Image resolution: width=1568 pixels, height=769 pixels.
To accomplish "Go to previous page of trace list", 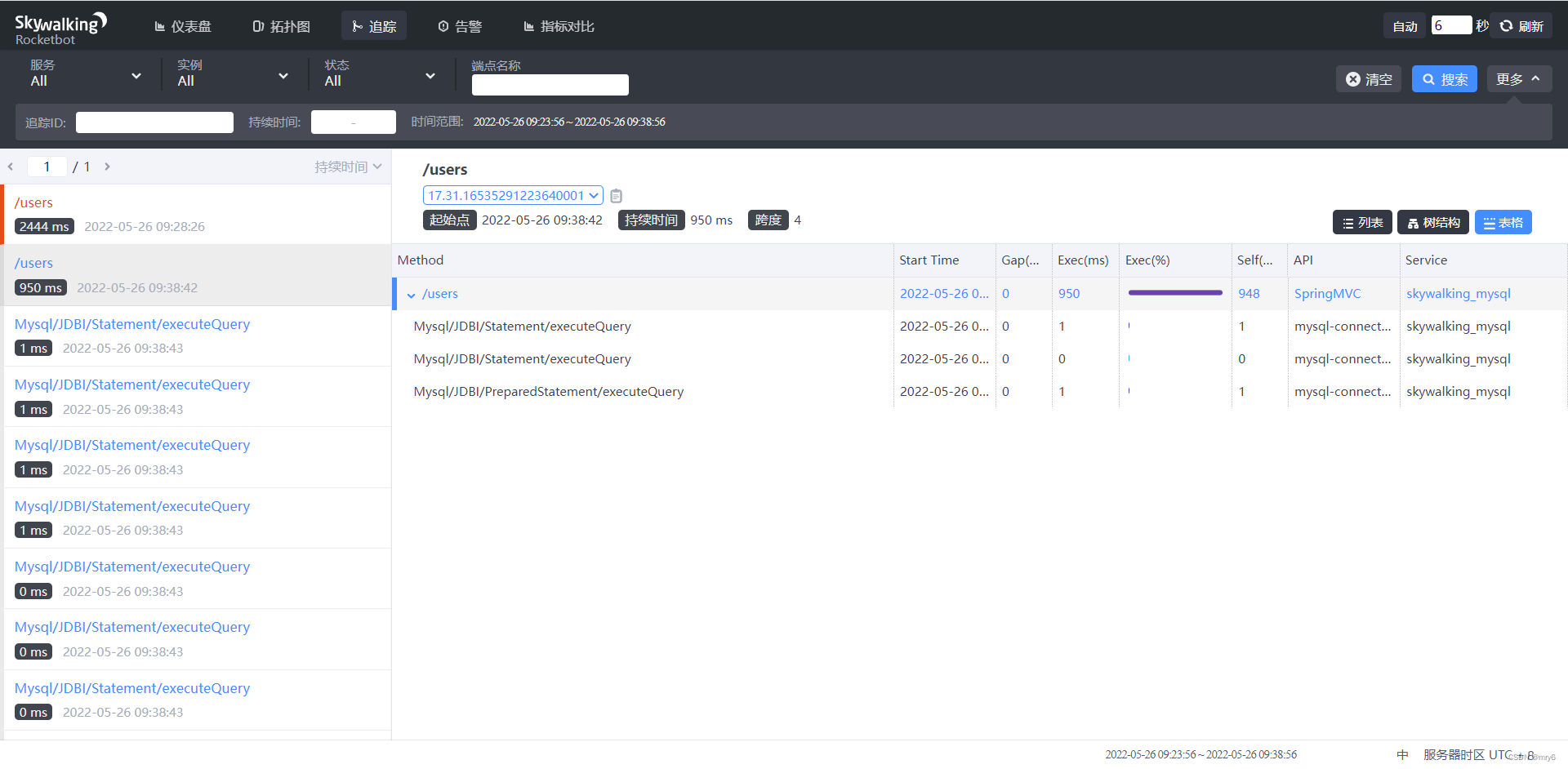I will 11,167.
